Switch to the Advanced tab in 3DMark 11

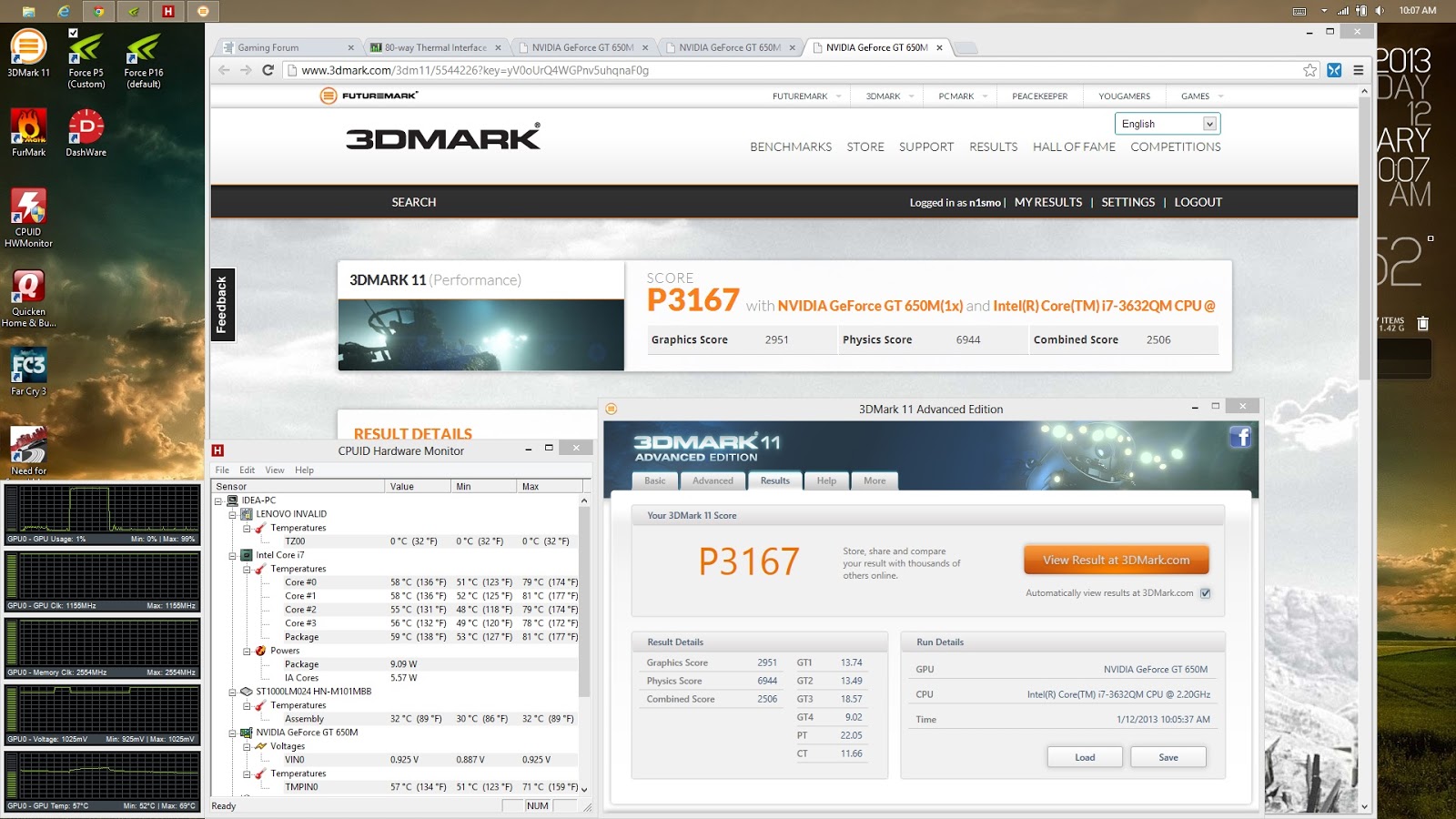(x=713, y=480)
